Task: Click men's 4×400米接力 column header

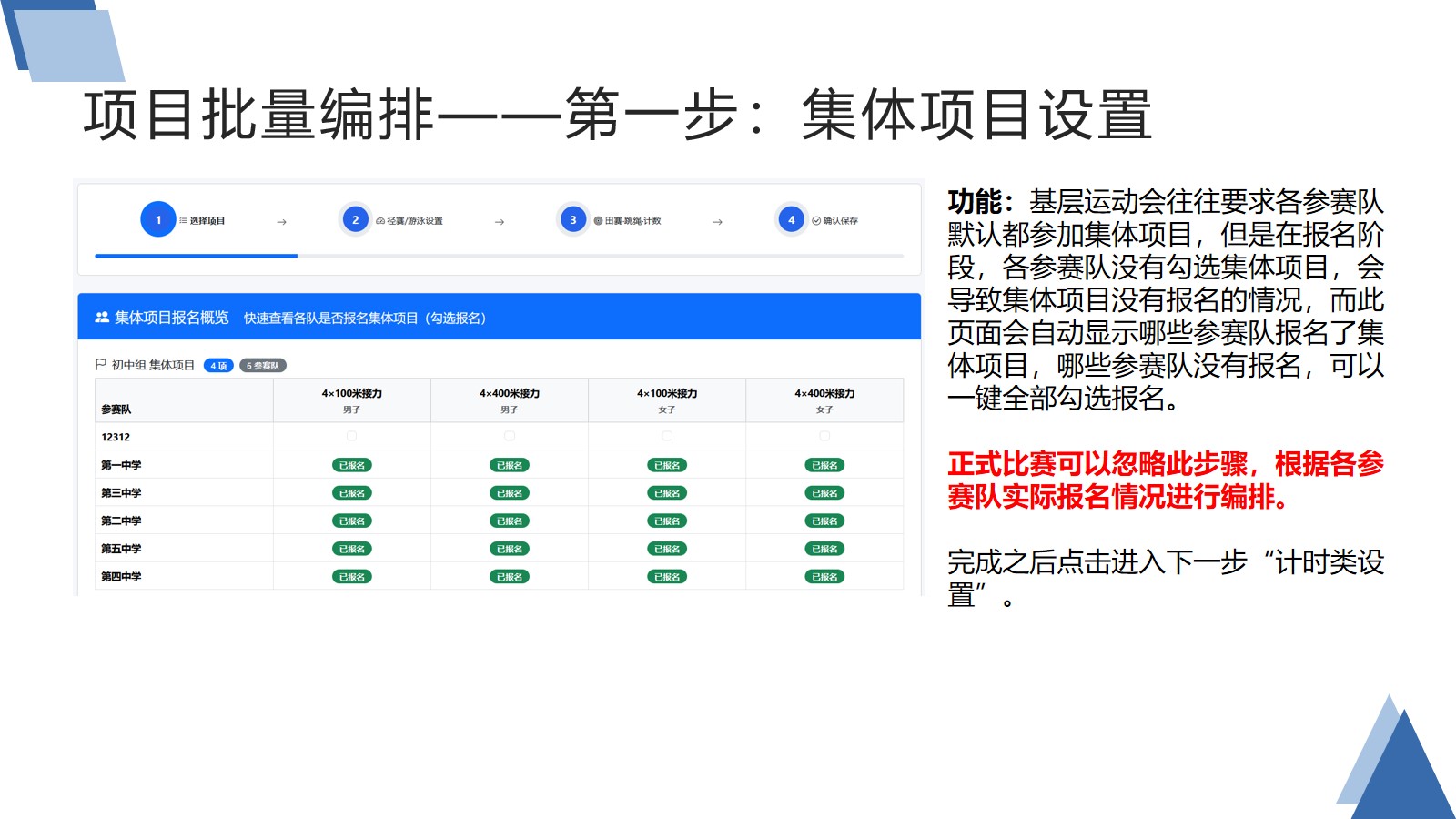Action: tap(510, 400)
